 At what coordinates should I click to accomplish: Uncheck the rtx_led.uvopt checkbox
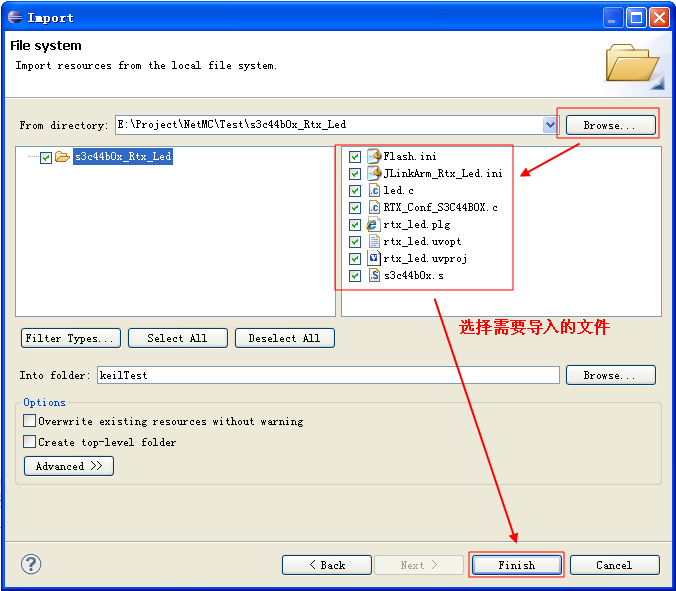pyautogui.click(x=355, y=242)
